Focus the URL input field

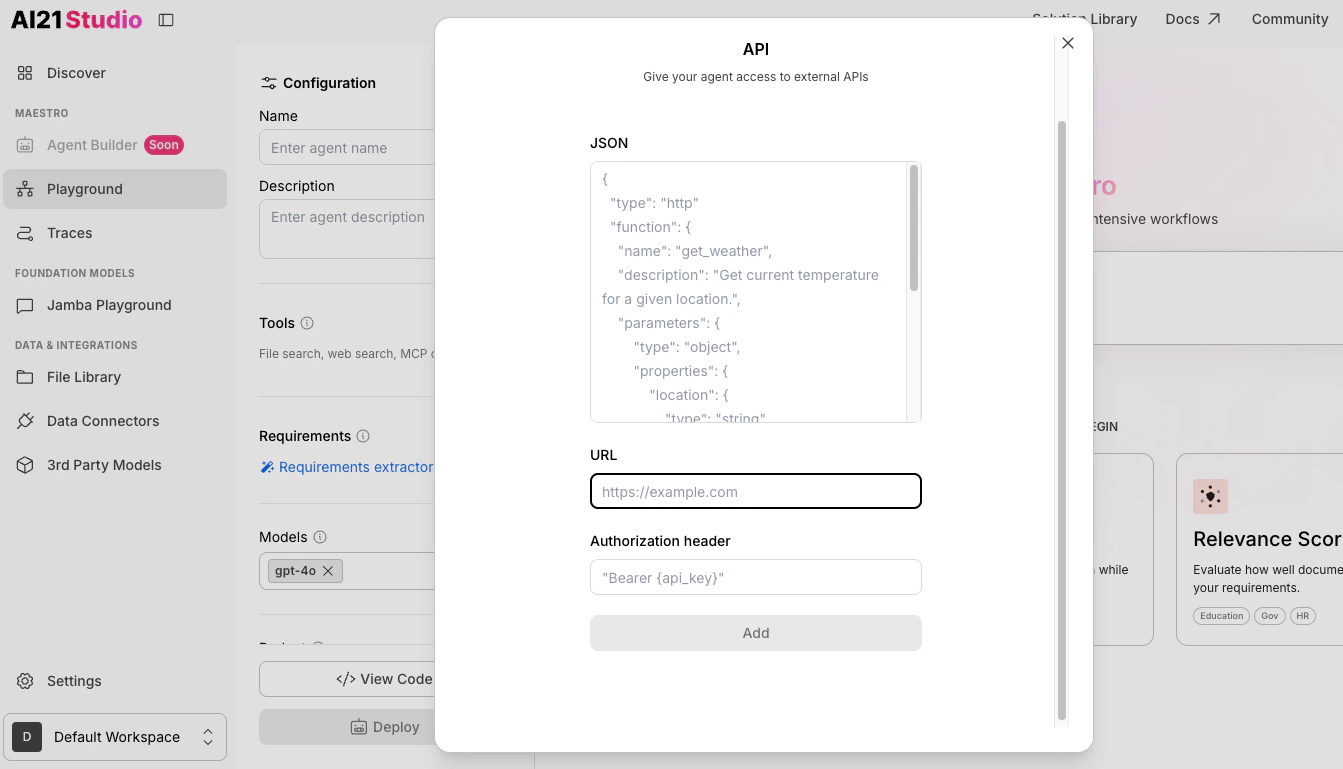coord(756,492)
